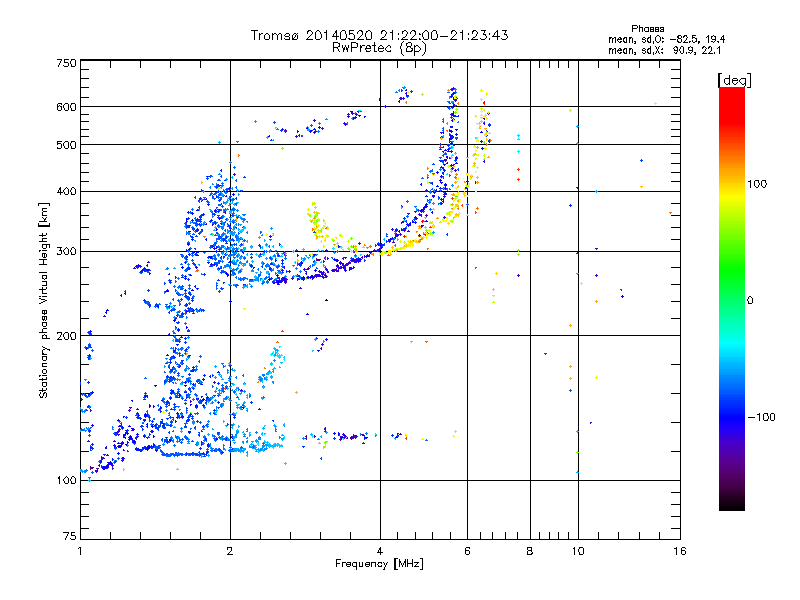800x600 pixels.
Task: Click the phase colorbar gradient
Action: (x=732, y=299)
